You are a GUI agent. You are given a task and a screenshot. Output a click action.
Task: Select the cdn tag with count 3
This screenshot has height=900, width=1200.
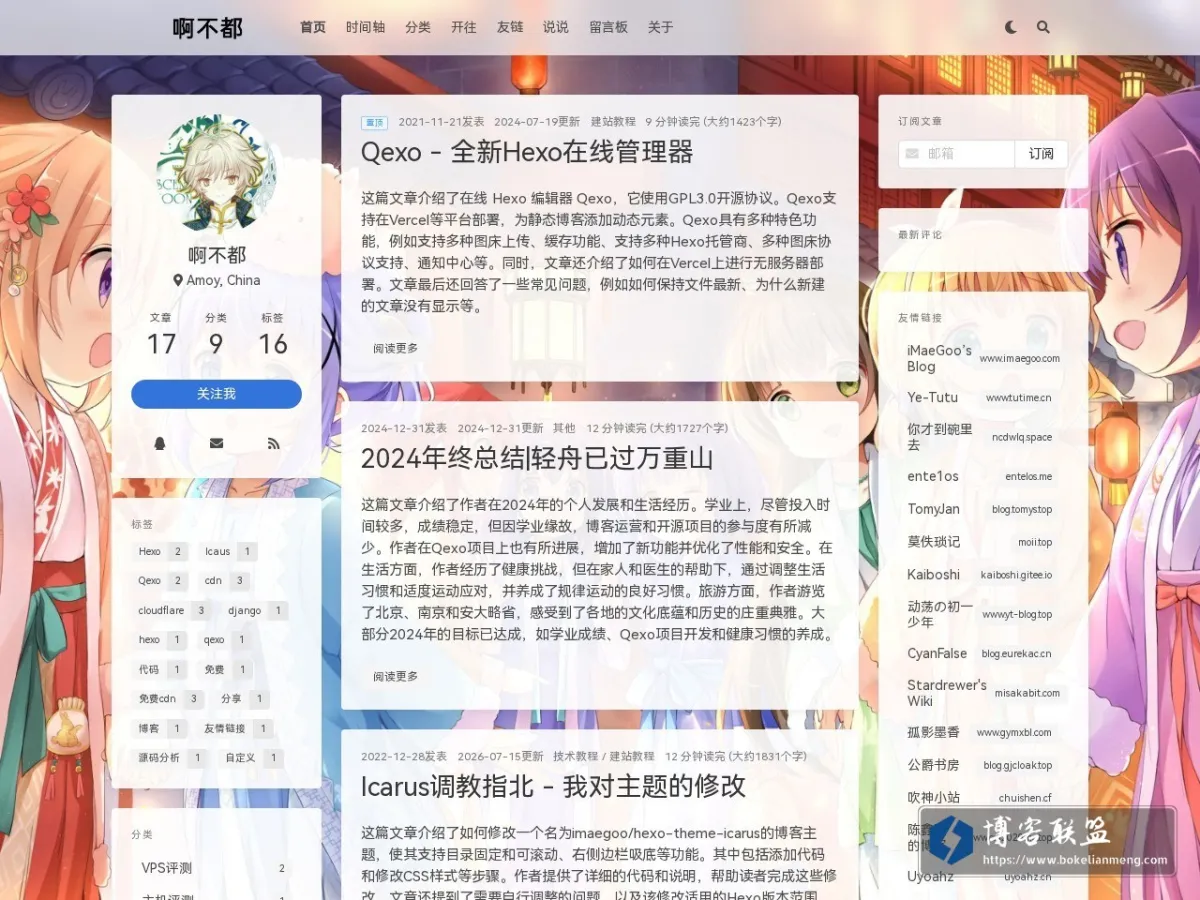[x=224, y=580]
